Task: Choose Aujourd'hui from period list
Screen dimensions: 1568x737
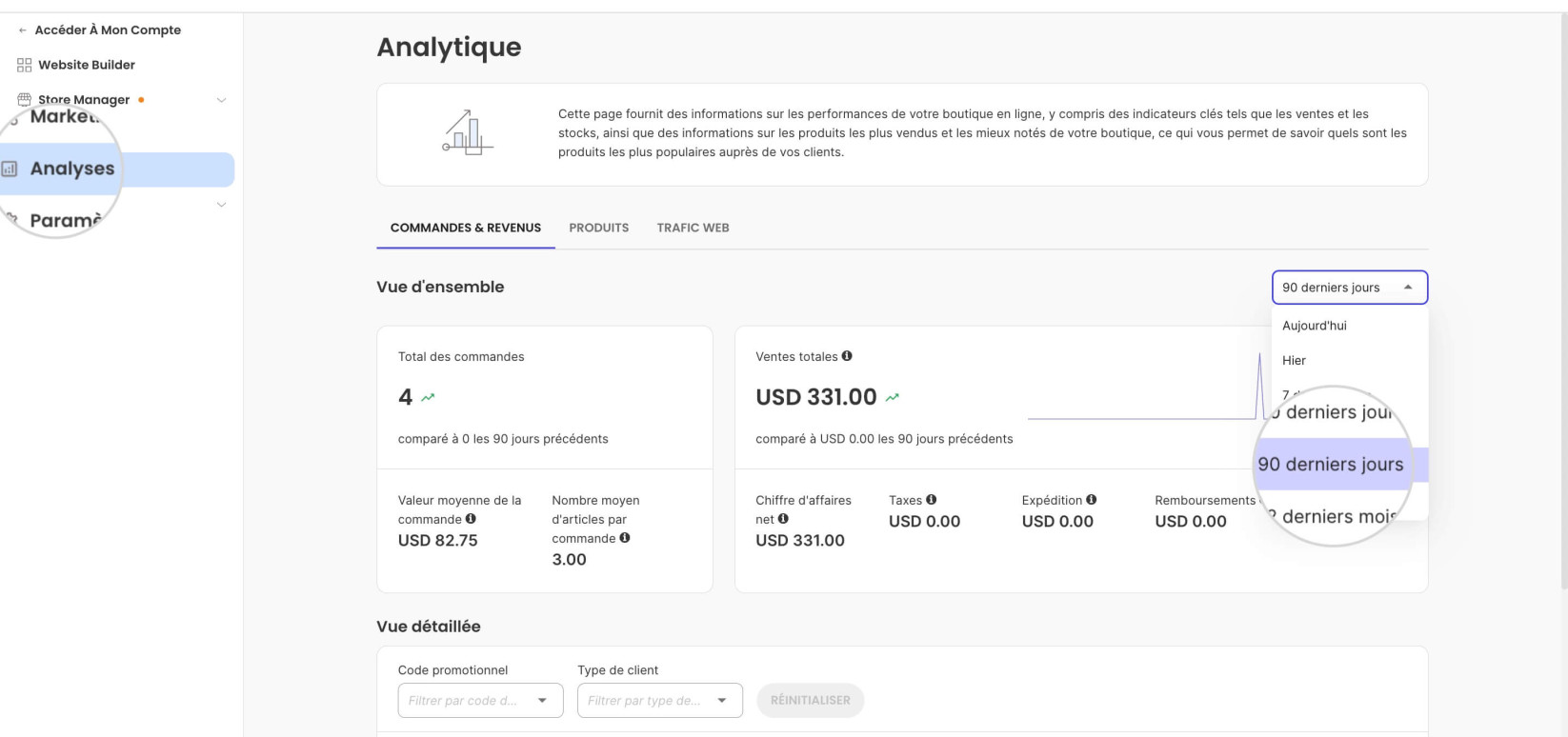Action: click(x=1350, y=326)
